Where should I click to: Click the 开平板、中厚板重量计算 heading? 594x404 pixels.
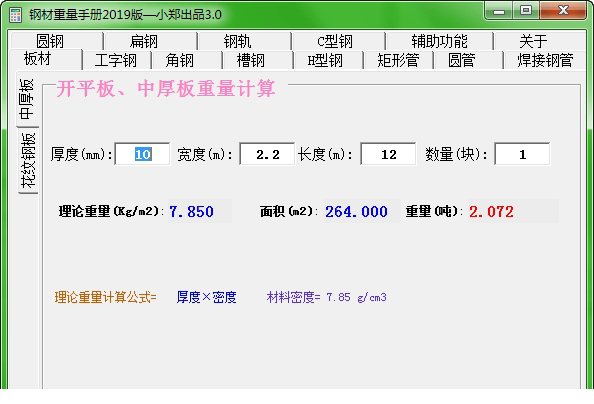[166, 88]
